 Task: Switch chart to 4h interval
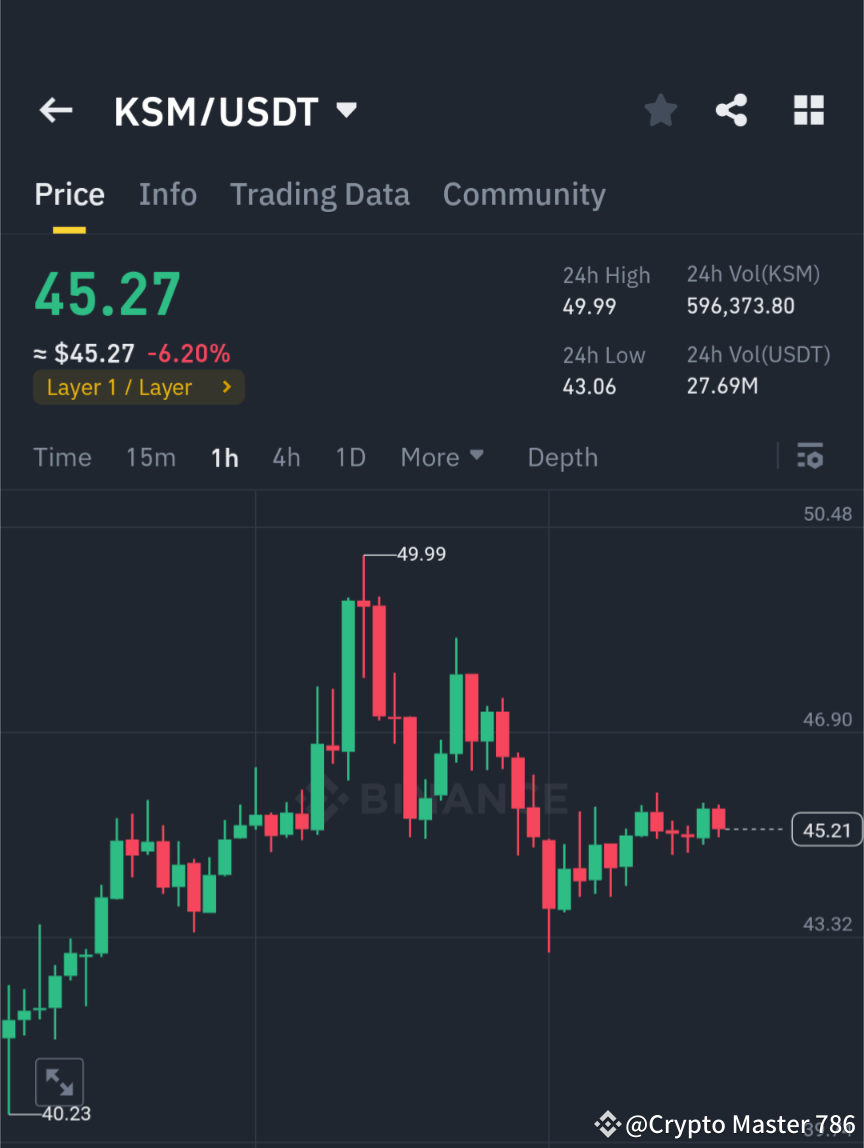click(x=286, y=457)
